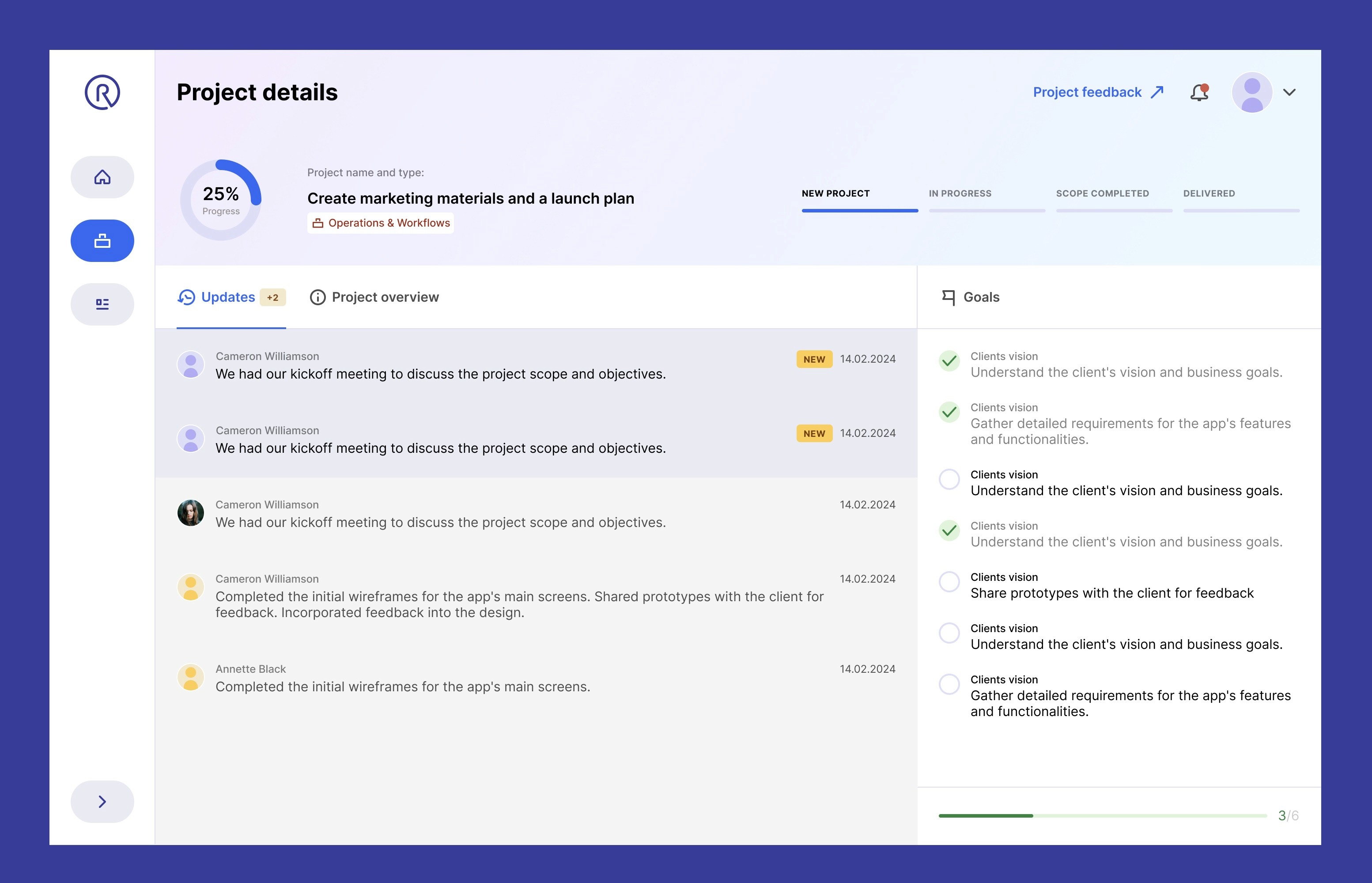Select the projects briefcase sidebar icon
This screenshot has height=883, width=1372.
102,241
